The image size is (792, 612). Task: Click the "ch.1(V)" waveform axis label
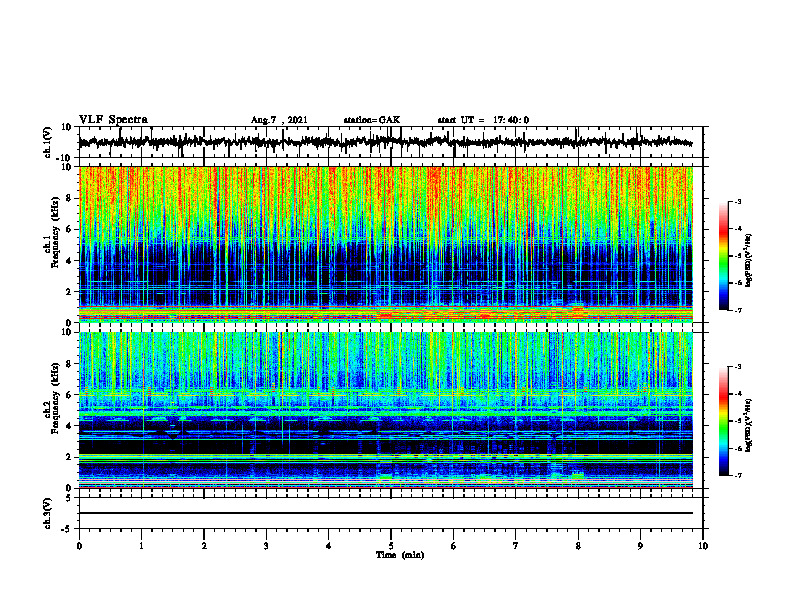point(48,141)
